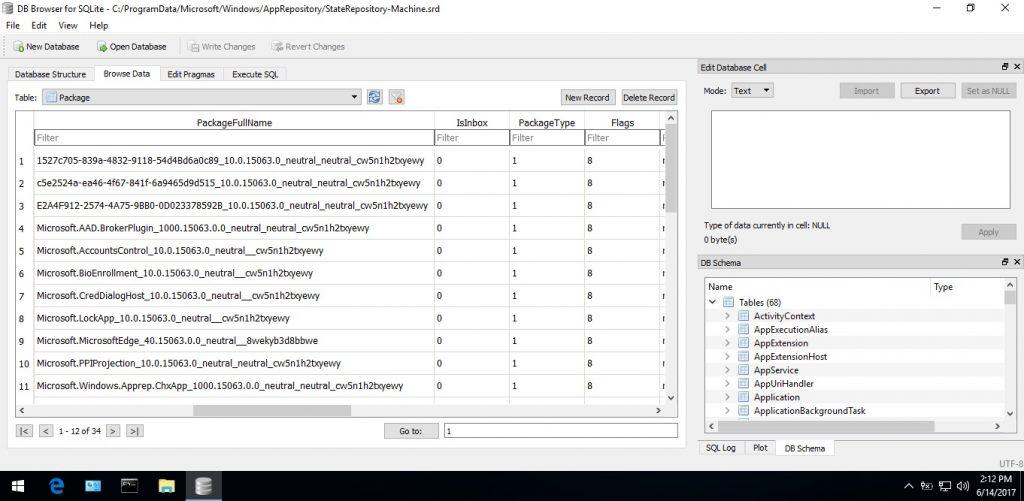Click the ActivityContext table icon
1024x501 pixels.
(x=743, y=315)
